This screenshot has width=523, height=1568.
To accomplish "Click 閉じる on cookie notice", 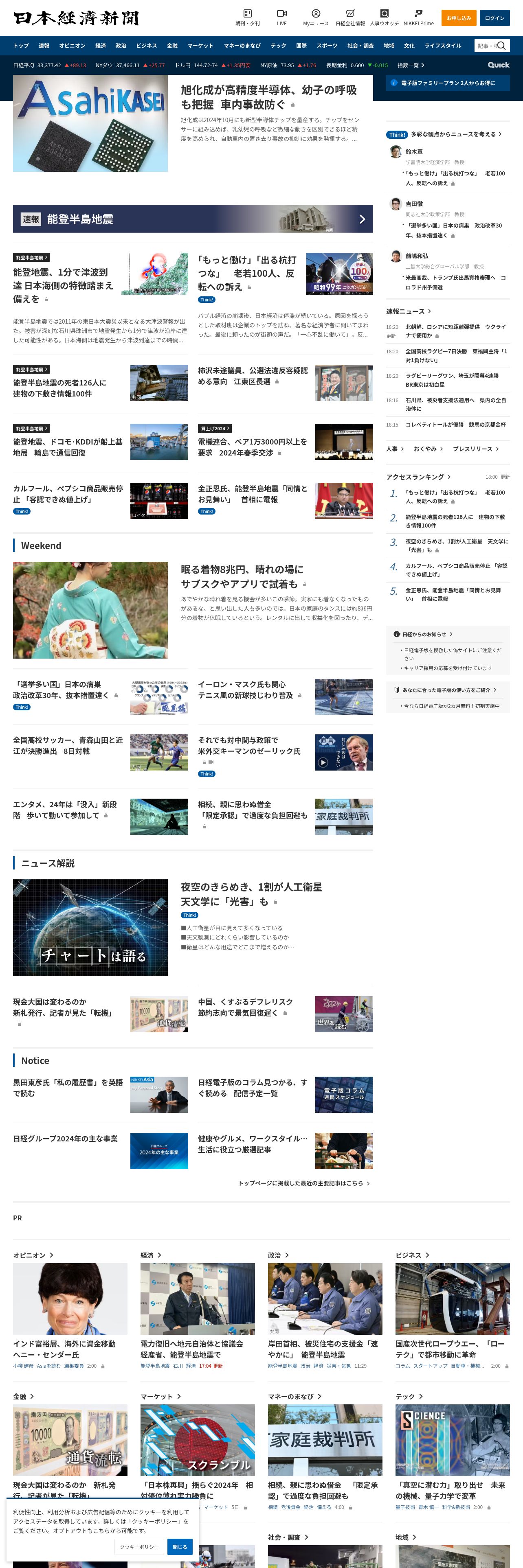I will click(x=180, y=1547).
